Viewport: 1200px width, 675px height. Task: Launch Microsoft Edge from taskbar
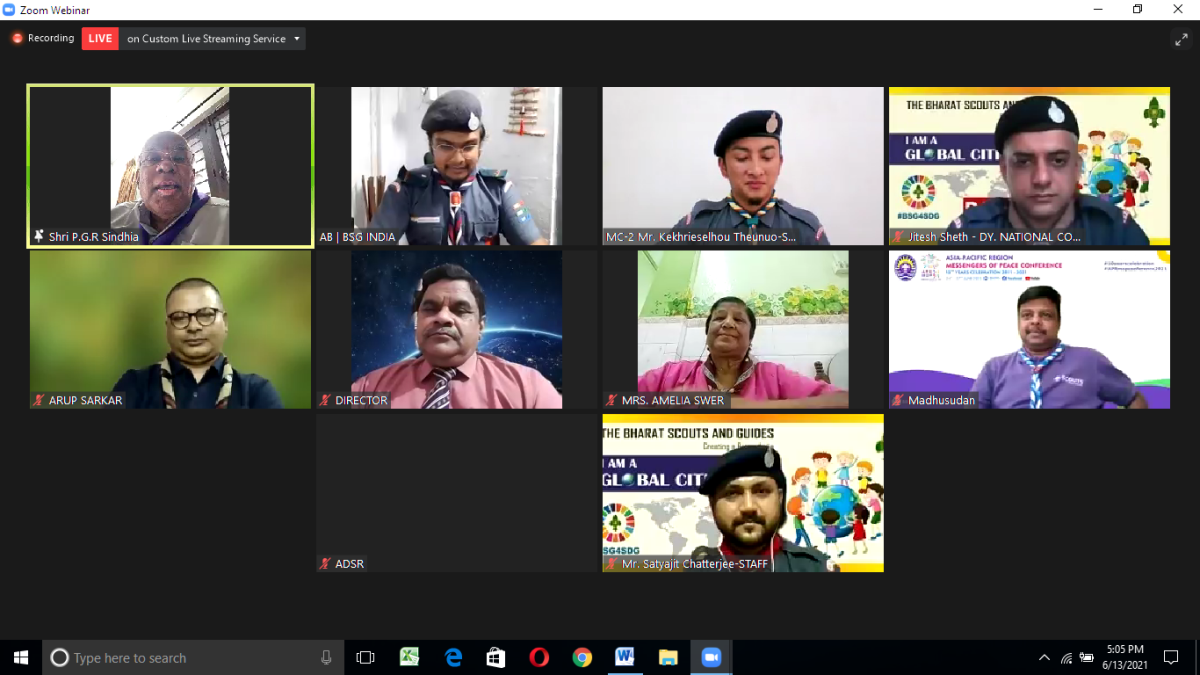coord(453,657)
